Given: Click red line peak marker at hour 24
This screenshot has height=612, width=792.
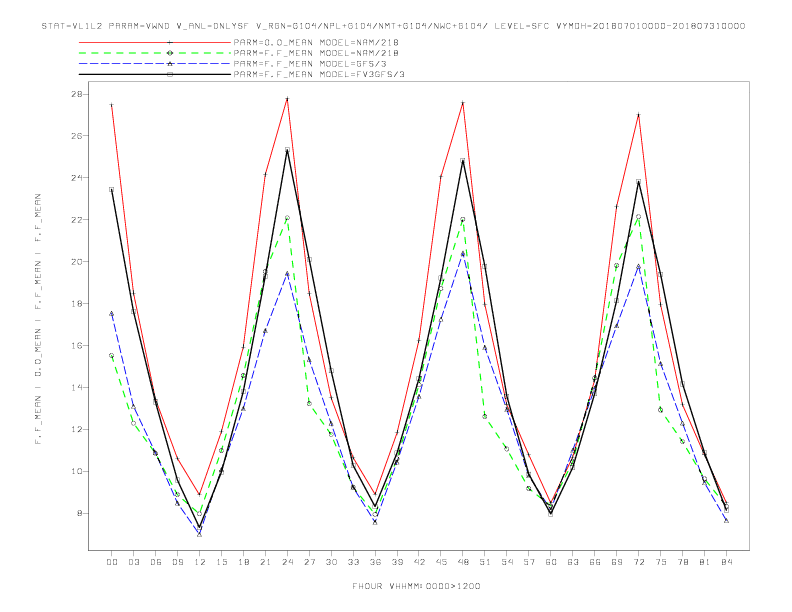Looking at the screenshot, I should pos(287,98).
